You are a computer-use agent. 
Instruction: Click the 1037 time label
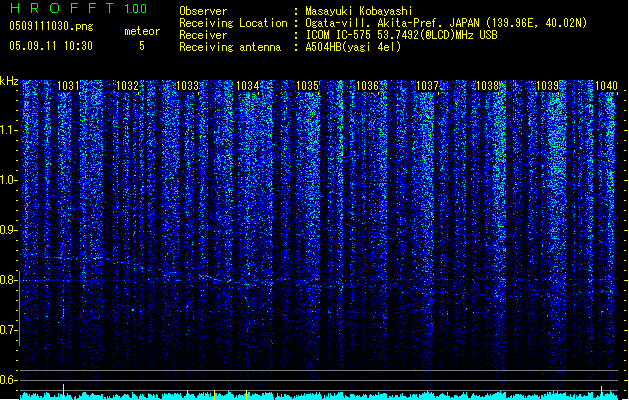[428, 86]
